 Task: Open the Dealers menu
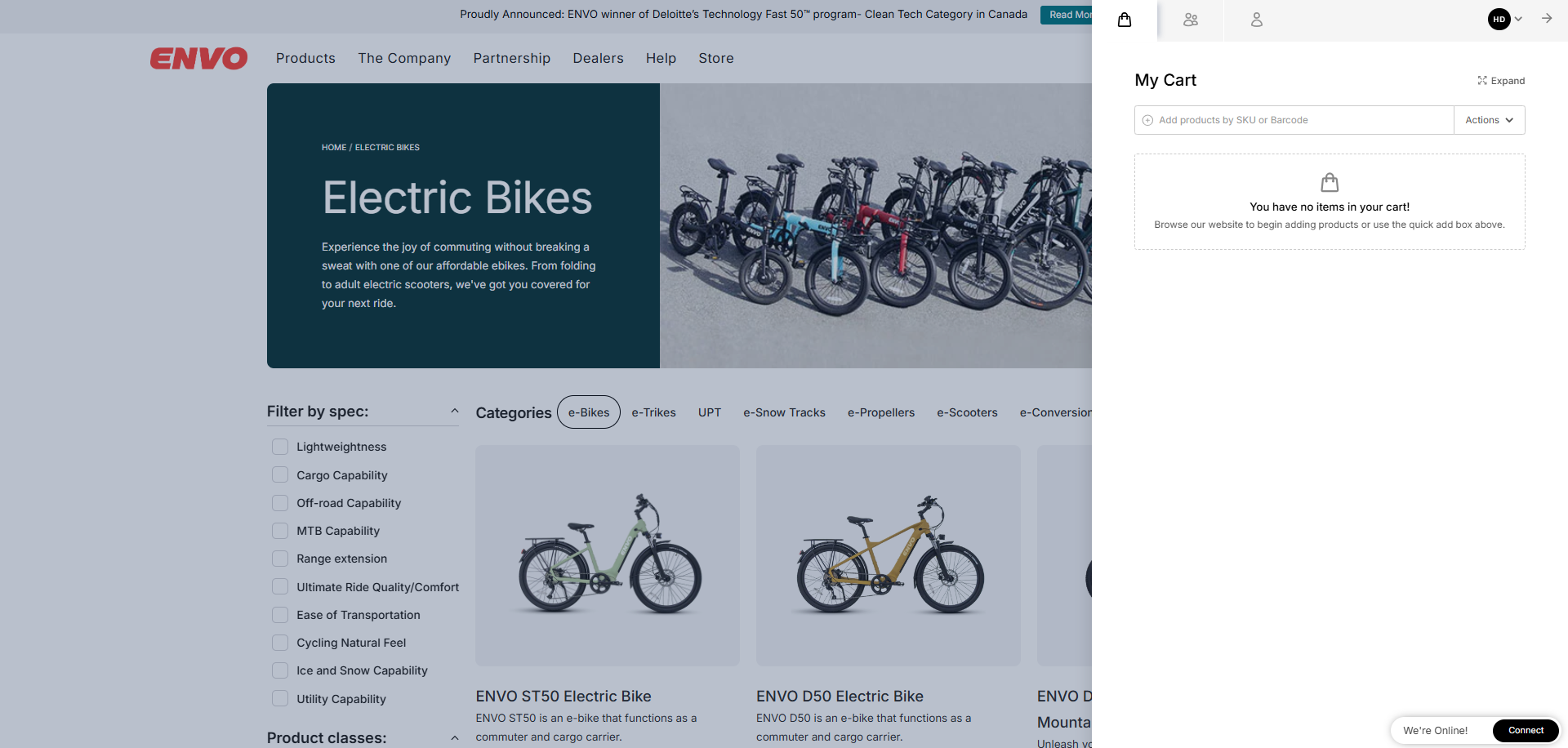point(598,58)
